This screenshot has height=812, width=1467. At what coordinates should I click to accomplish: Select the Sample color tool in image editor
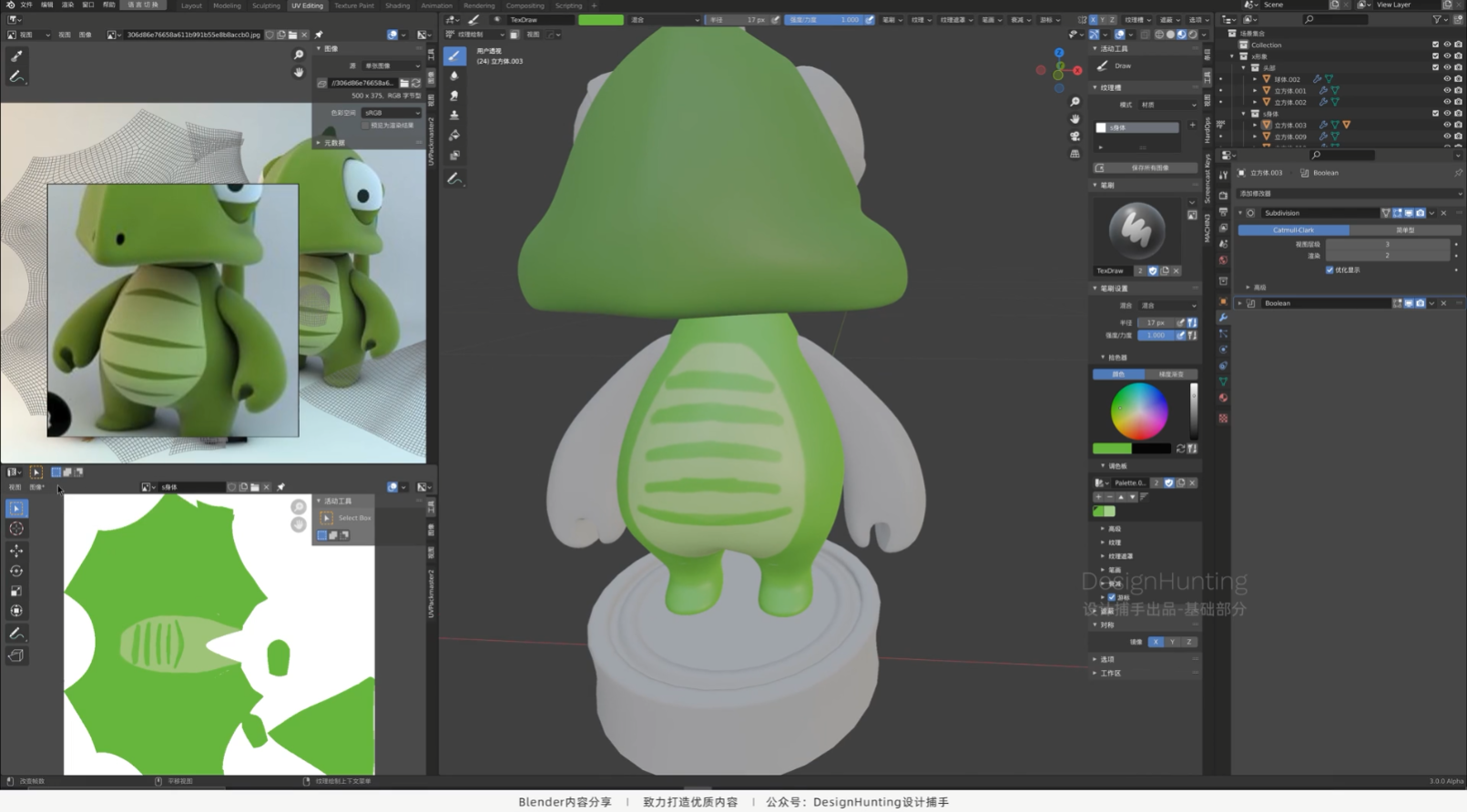[16, 56]
